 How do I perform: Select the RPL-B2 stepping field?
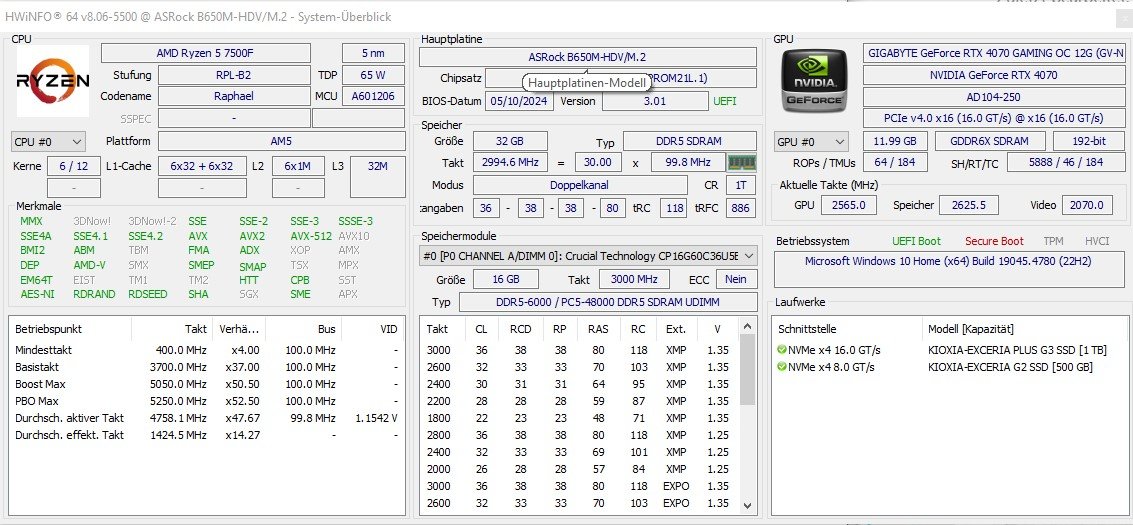click(x=233, y=75)
